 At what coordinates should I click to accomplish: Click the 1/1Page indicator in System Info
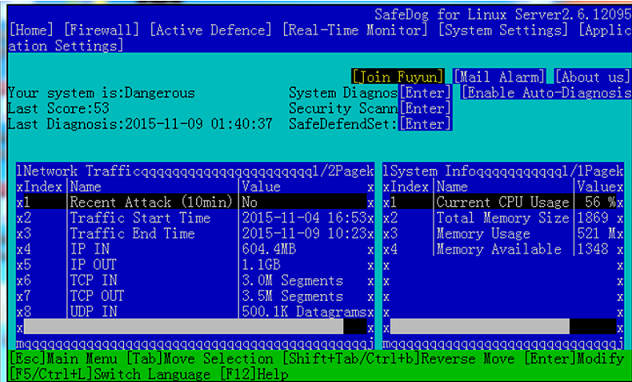[x=589, y=171]
